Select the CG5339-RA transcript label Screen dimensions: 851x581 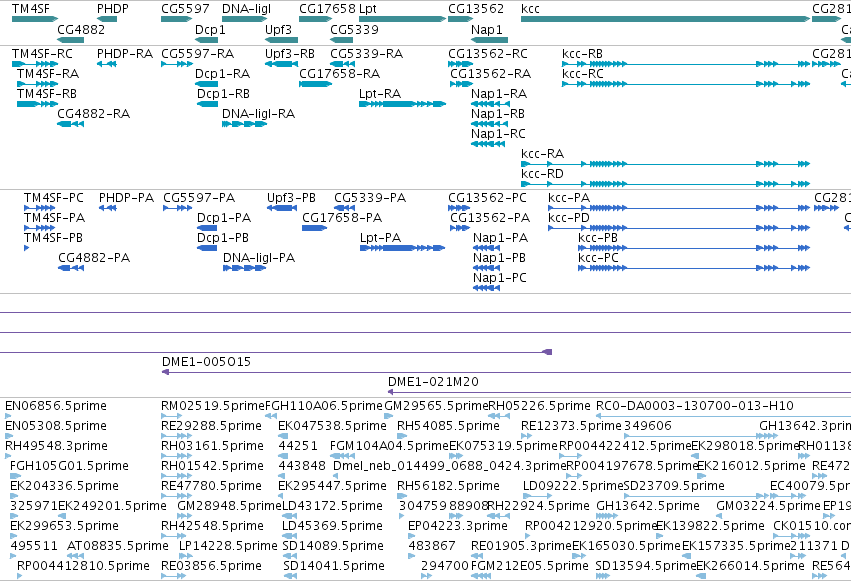click(366, 54)
